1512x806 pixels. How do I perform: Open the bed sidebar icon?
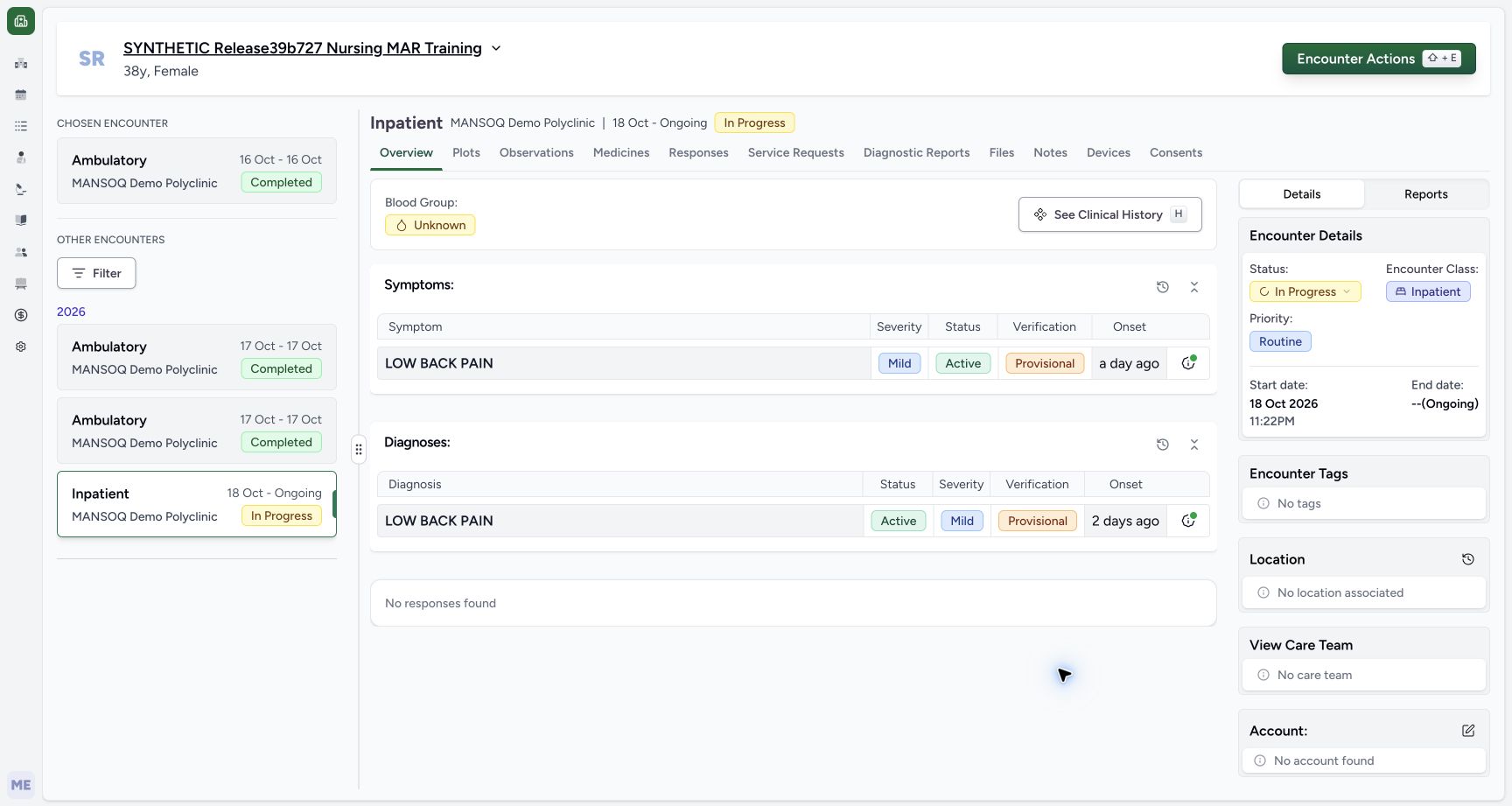pyautogui.click(x=21, y=284)
